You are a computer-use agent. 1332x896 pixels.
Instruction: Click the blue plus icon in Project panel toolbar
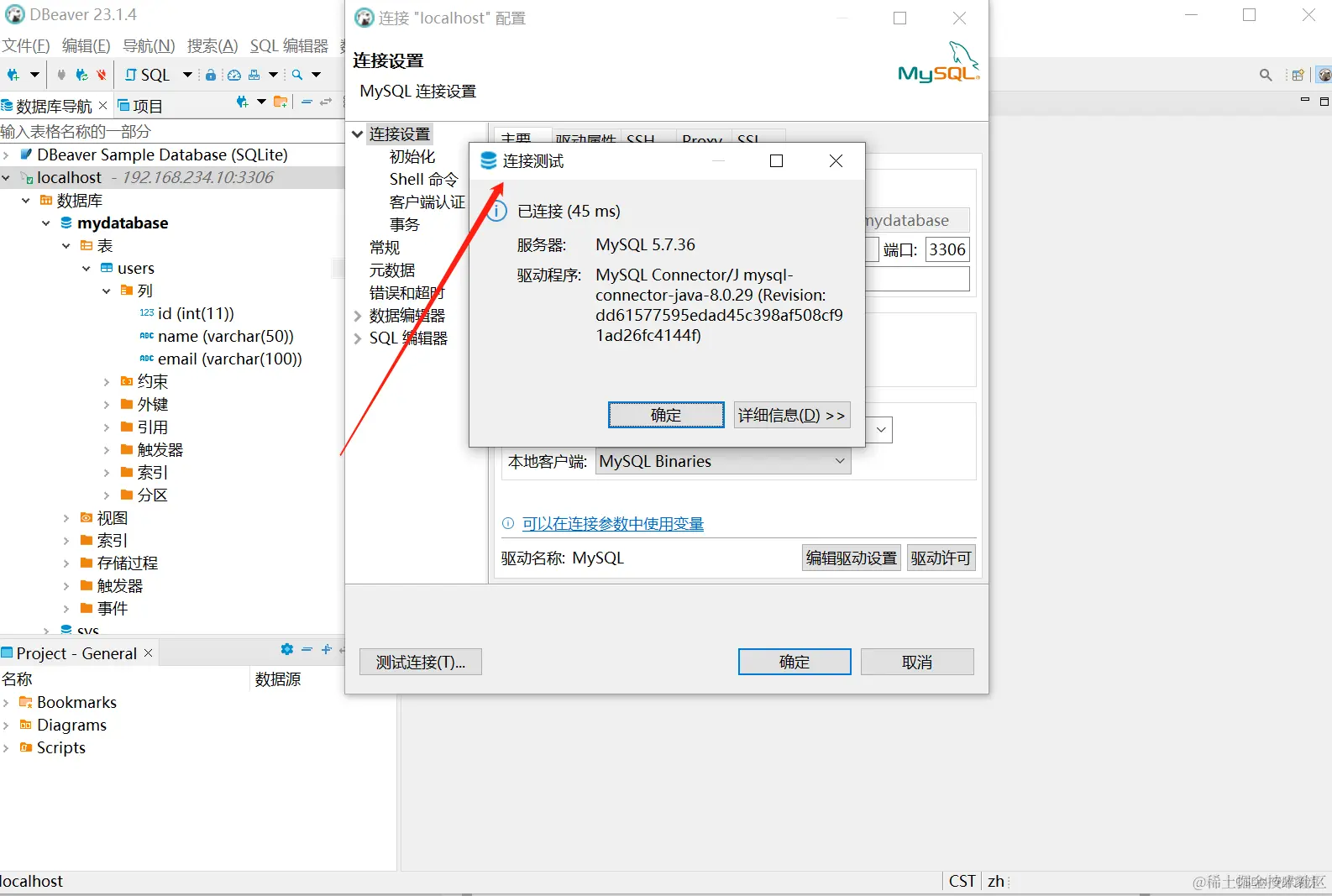(327, 649)
